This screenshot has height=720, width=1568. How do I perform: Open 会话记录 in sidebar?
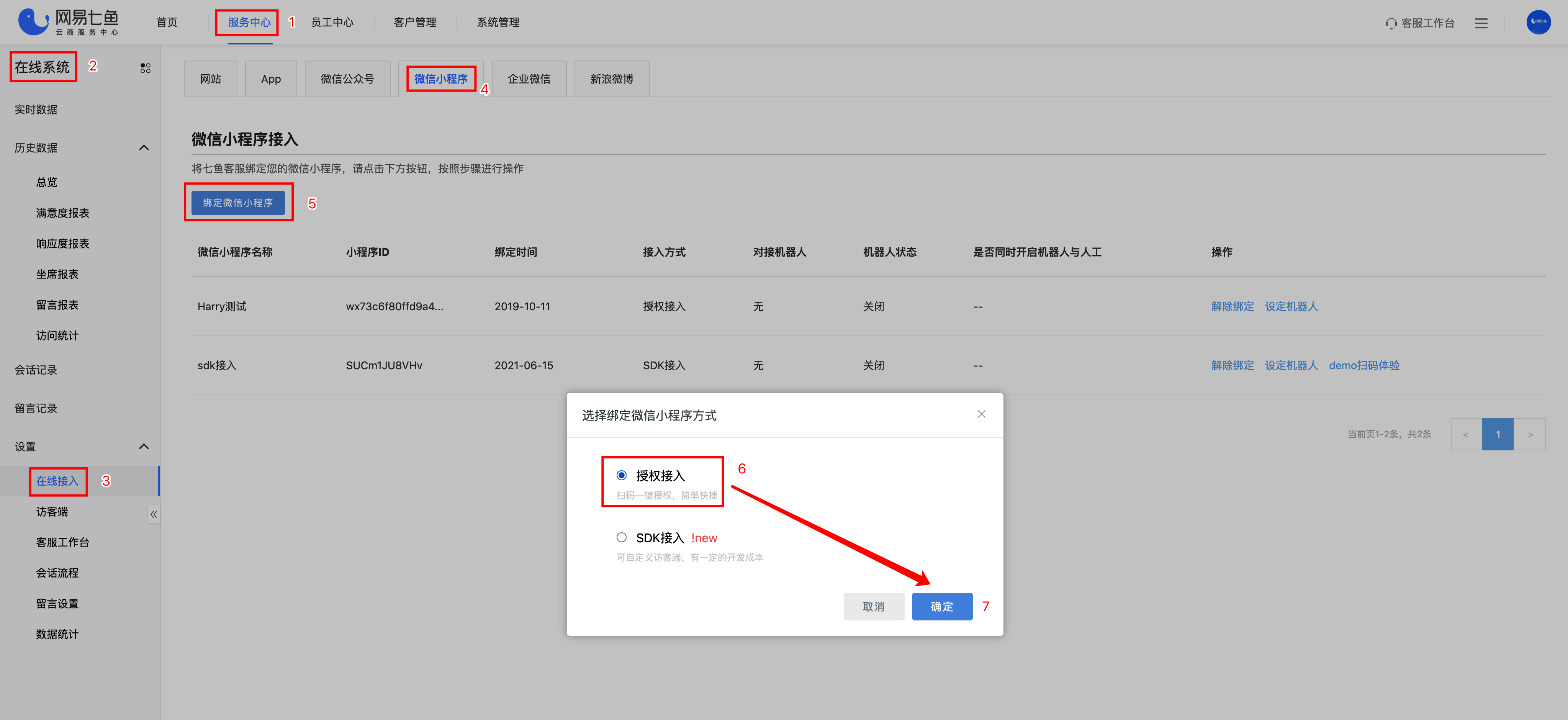coord(36,370)
